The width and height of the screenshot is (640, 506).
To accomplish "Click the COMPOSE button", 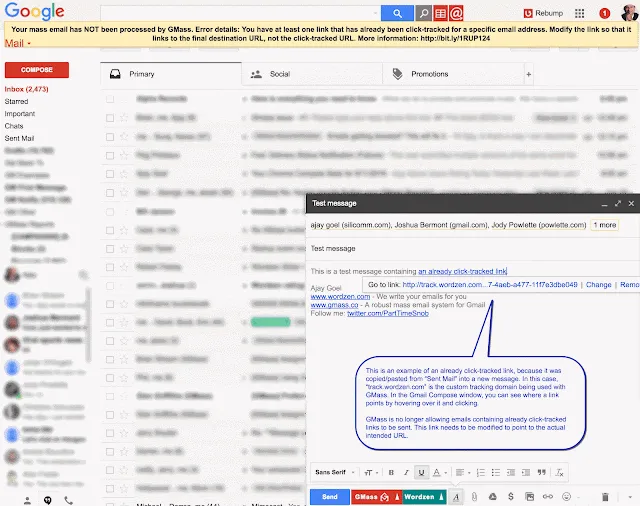I will [37, 70].
